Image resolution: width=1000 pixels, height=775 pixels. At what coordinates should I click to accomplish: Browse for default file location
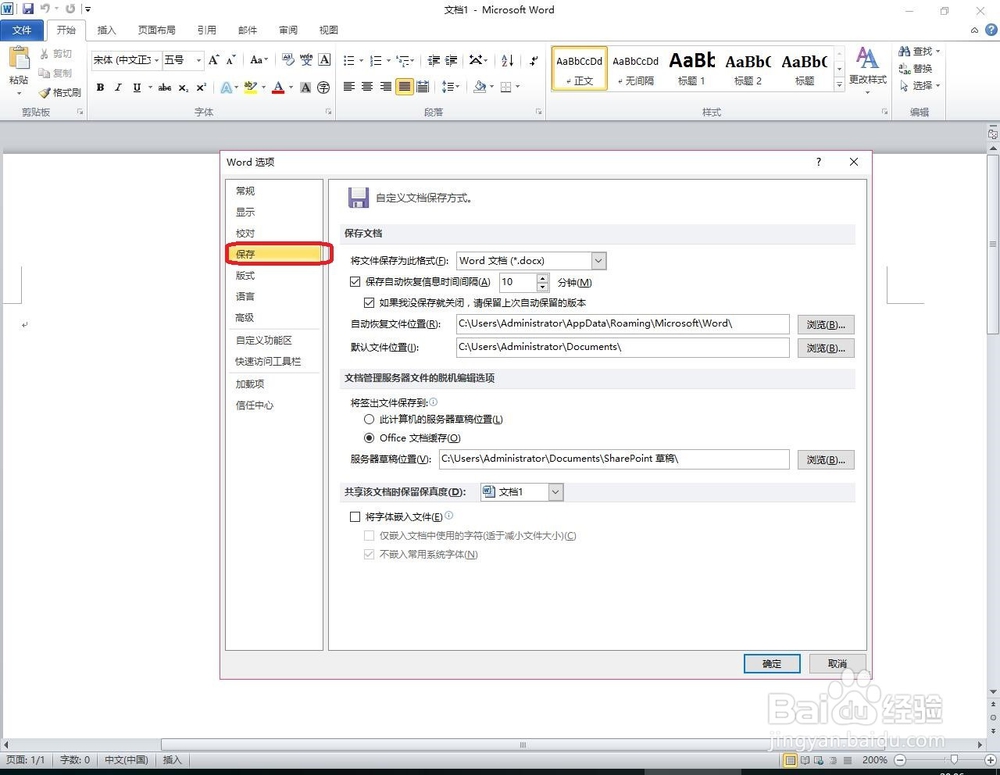[x=826, y=348]
